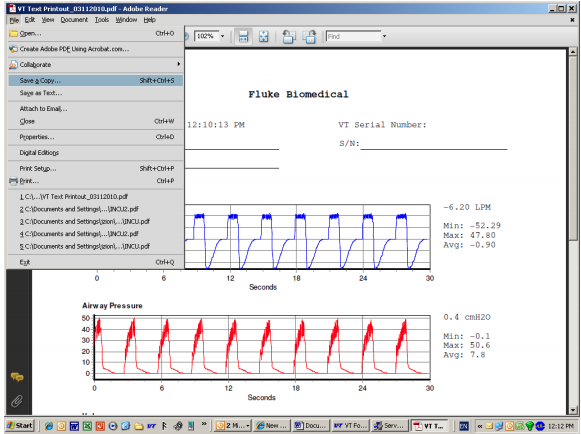Image resolution: width=581 pixels, height=434 pixels.
Task: Click the scrolling pages fit-width icon
Action: tap(243, 36)
